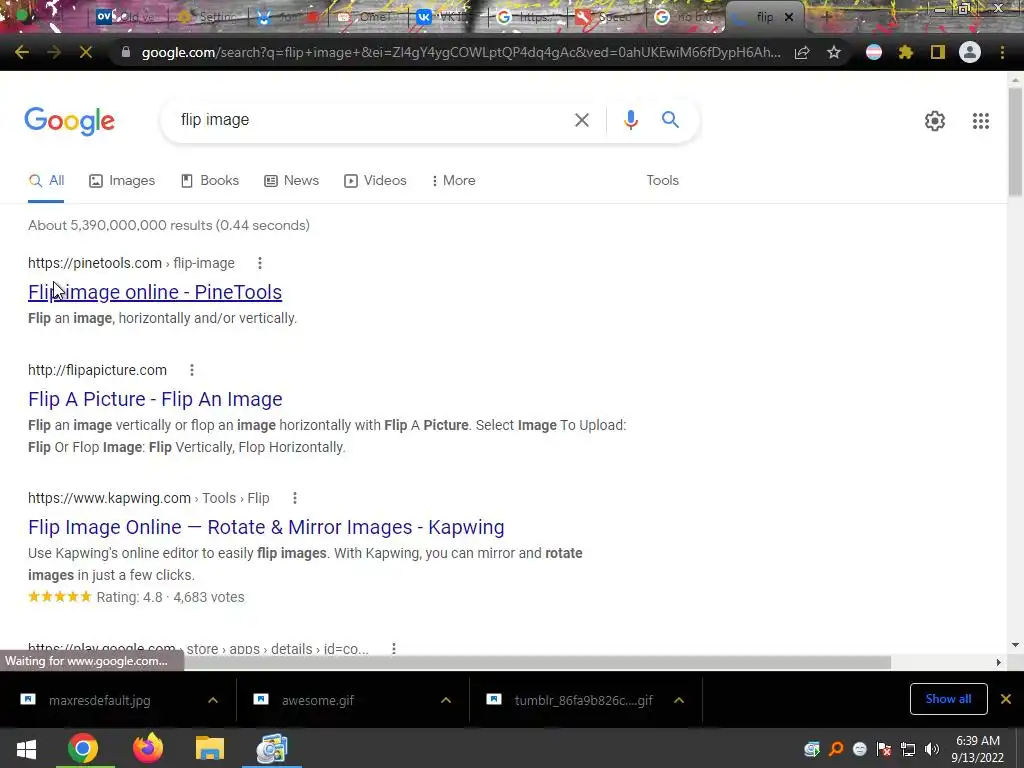The width and height of the screenshot is (1024, 768).
Task: Submit search with the magnifier icon
Action: click(x=670, y=120)
